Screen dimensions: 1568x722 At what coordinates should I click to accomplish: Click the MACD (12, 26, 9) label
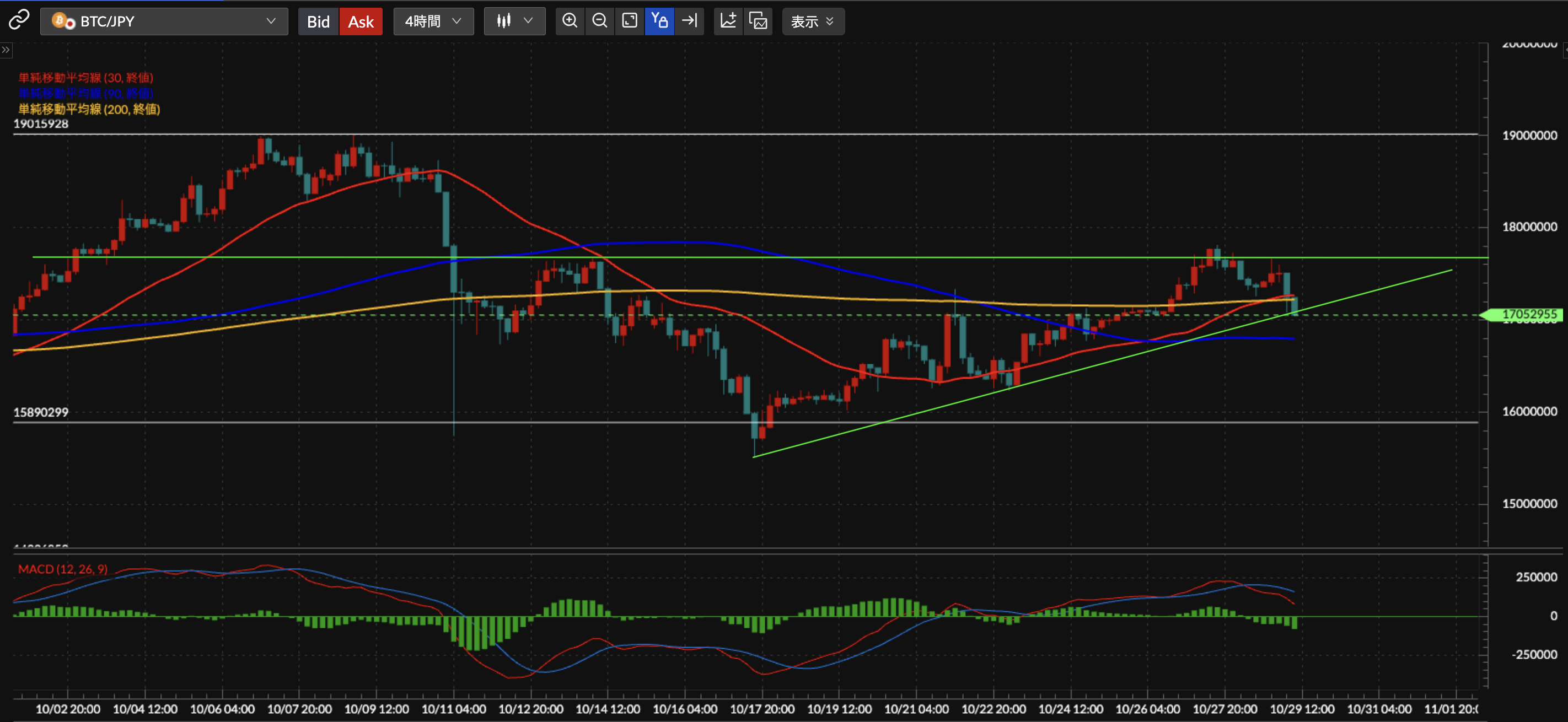pyautogui.click(x=63, y=569)
